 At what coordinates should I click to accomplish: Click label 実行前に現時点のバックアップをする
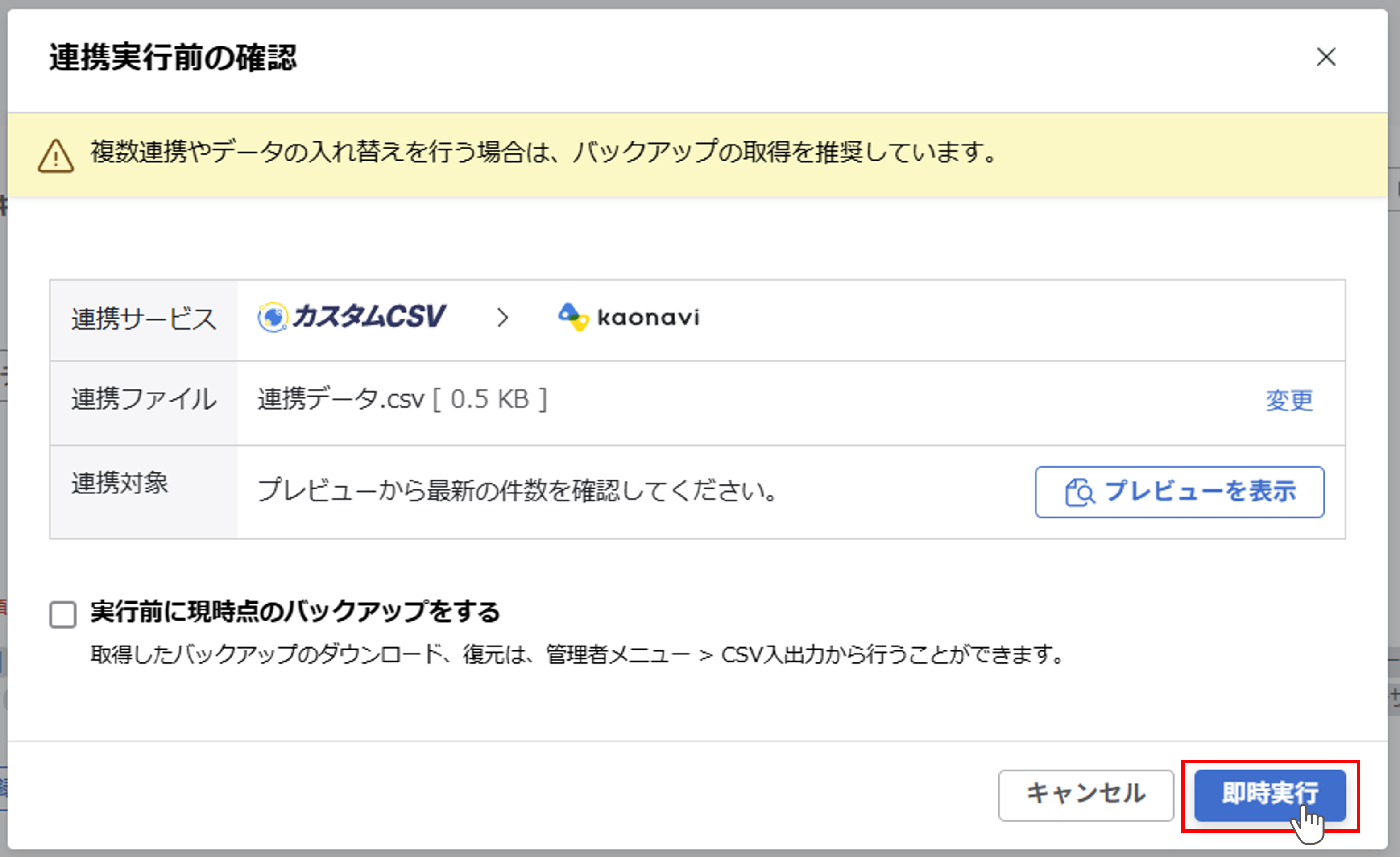pos(295,612)
